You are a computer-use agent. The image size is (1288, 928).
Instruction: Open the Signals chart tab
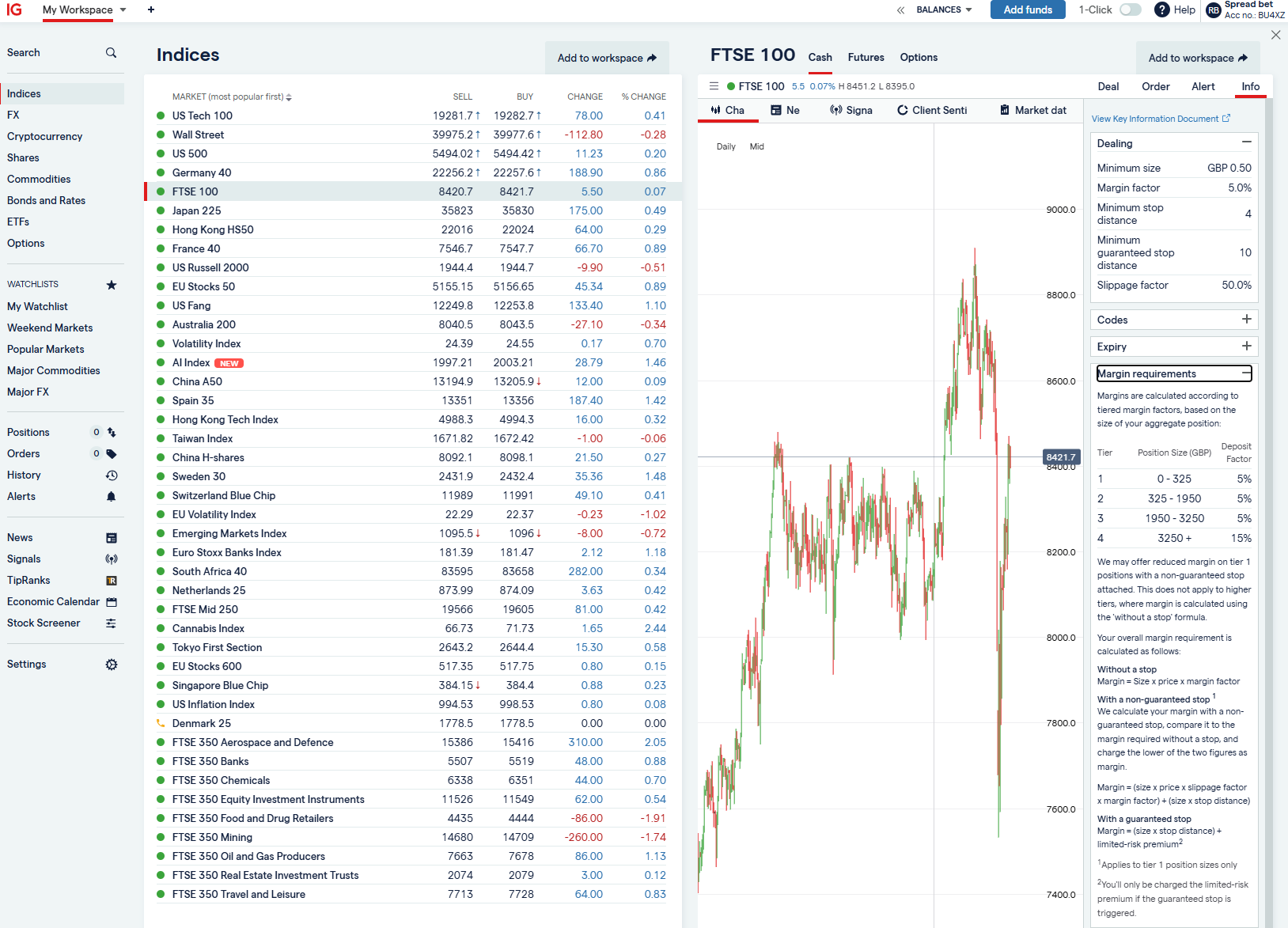click(x=850, y=110)
